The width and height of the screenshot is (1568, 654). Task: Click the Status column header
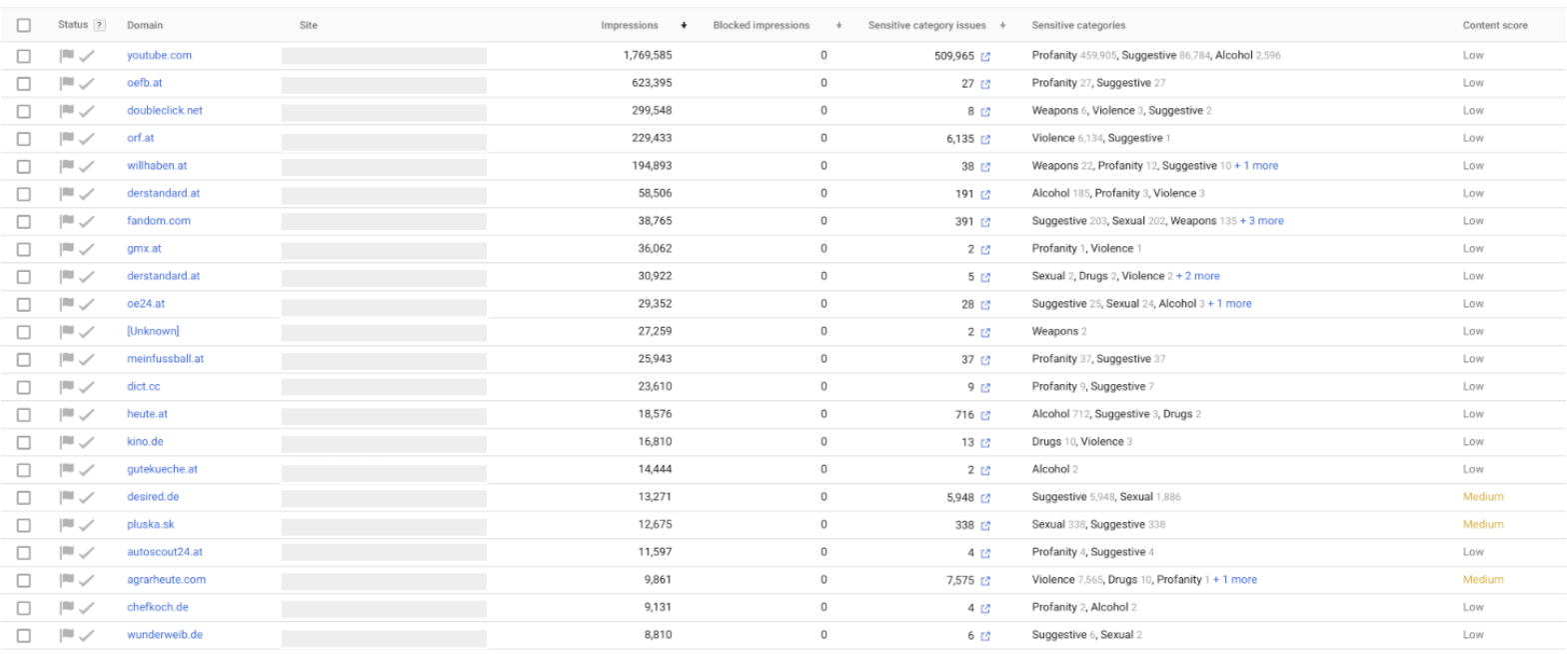[73, 25]
